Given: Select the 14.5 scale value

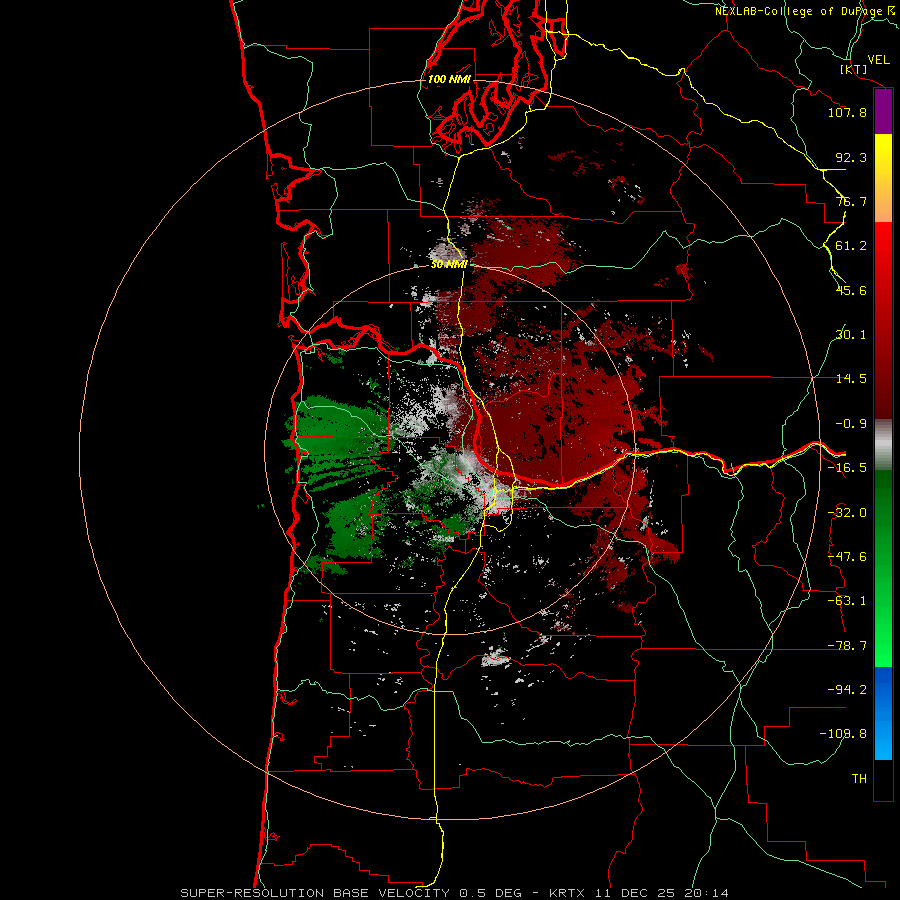Looking at the screenshot, I should (x=851, y=379).
